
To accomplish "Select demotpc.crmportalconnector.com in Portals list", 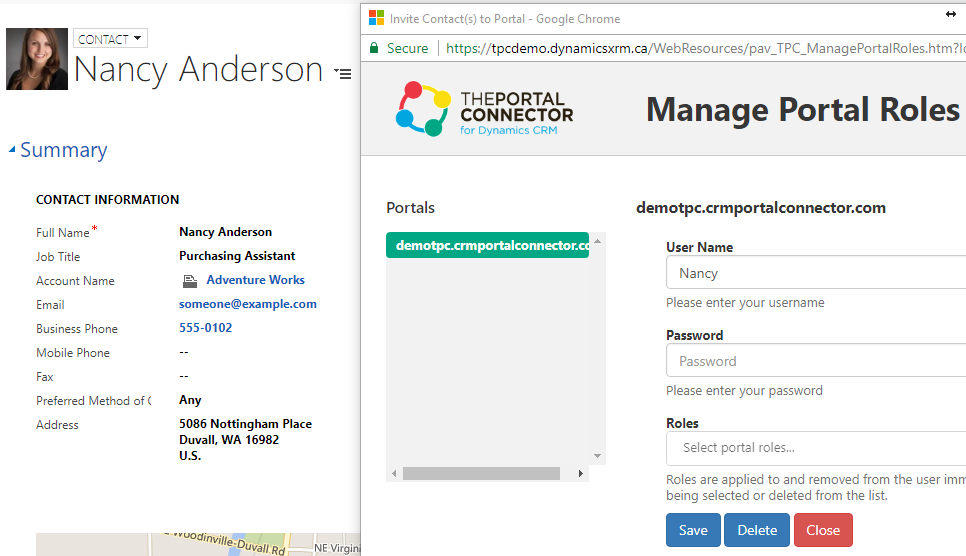I will tap(487, 245).
